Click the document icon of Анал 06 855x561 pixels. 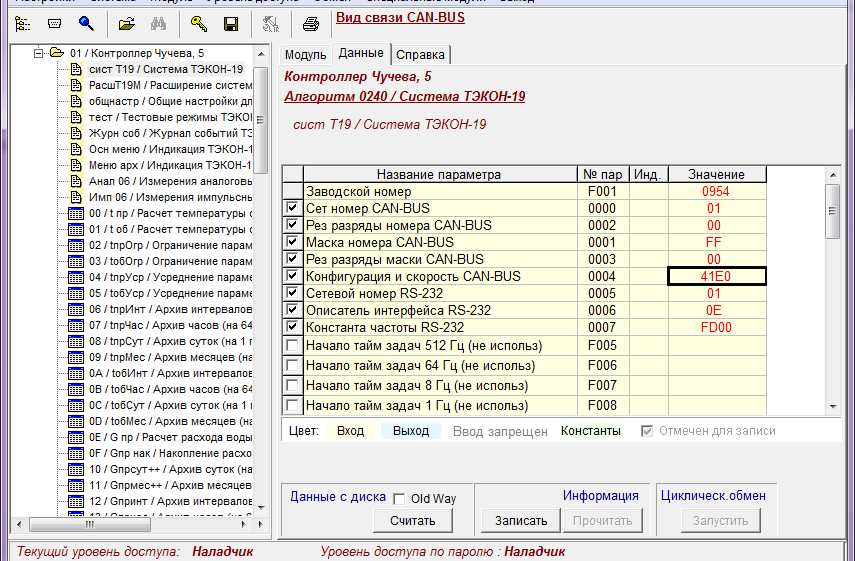click(76, 181)
